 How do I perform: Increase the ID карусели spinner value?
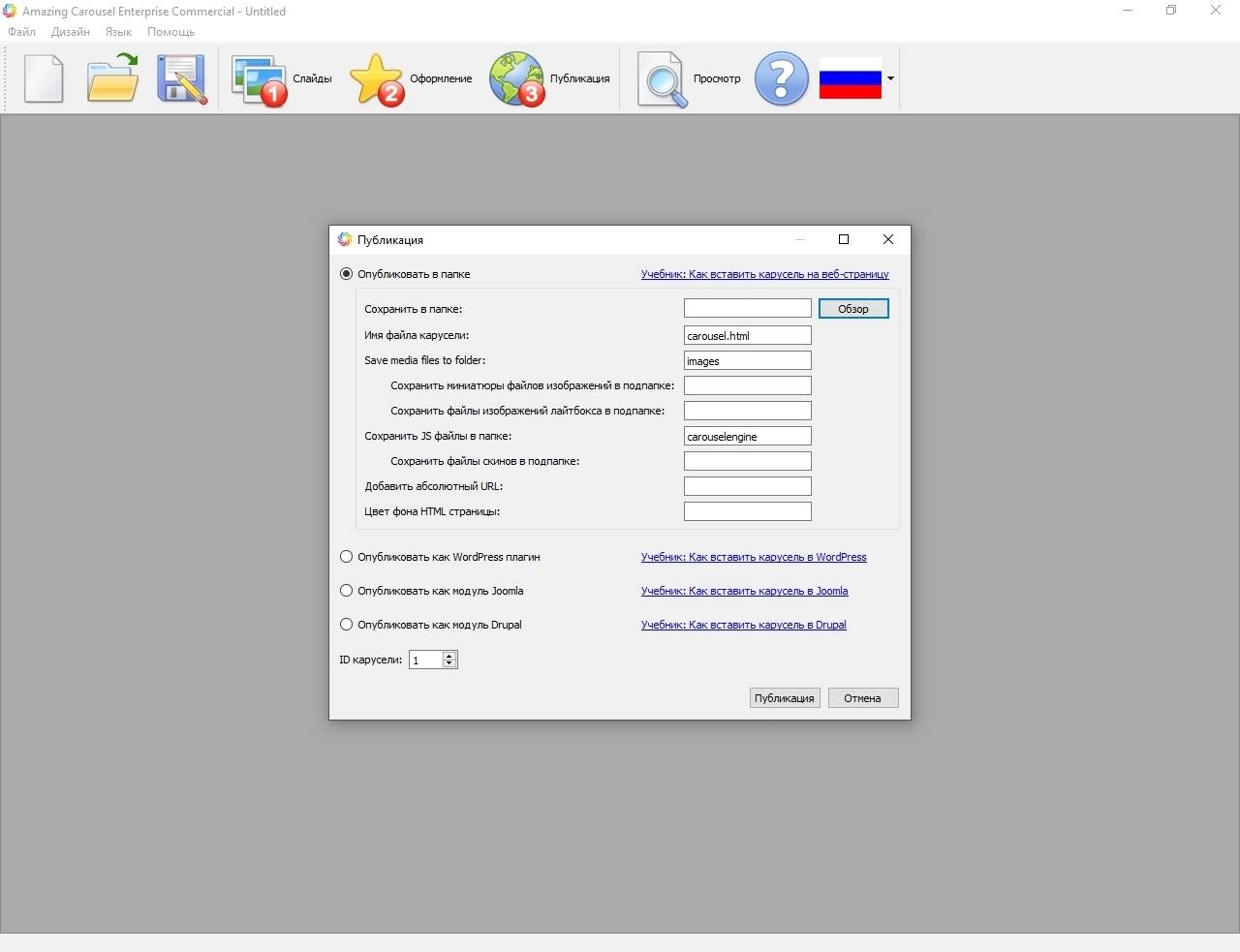449,656
